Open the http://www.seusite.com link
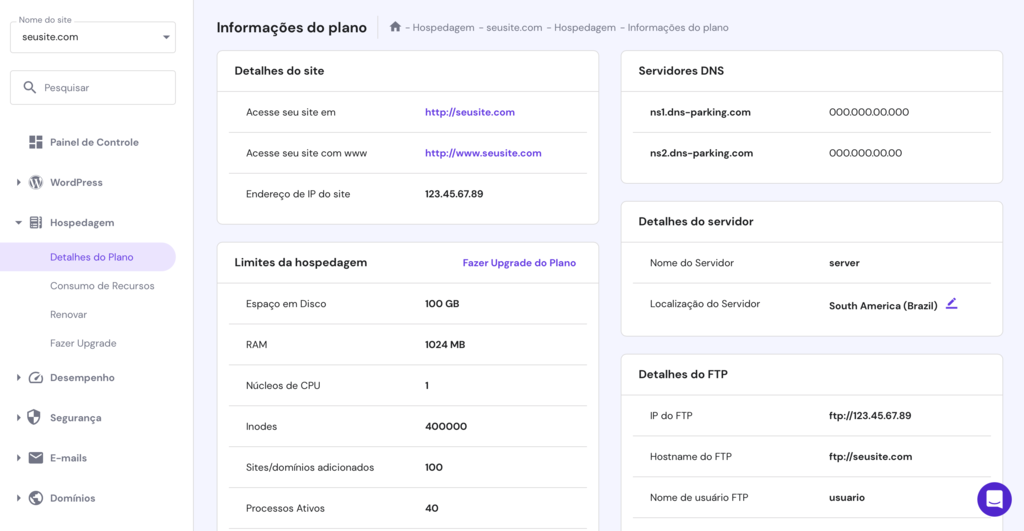 click(x=483, y=153)
